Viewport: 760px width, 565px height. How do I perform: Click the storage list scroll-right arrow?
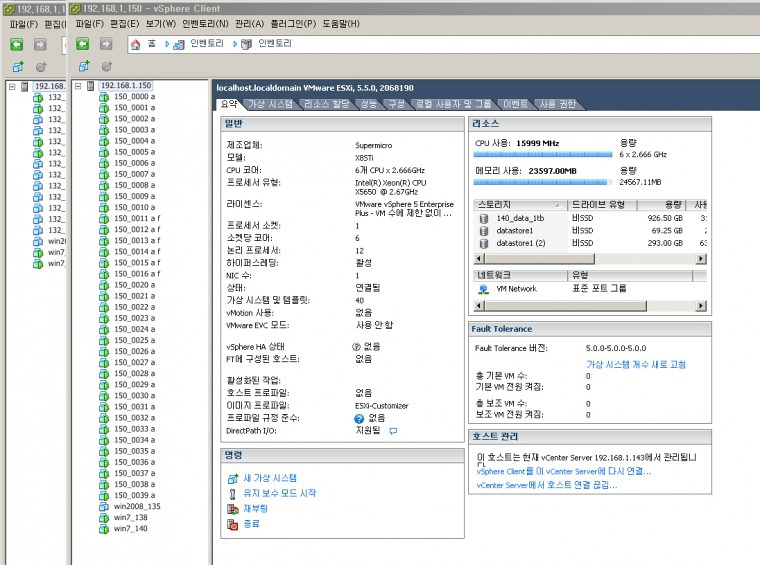[x=701, y=259]
